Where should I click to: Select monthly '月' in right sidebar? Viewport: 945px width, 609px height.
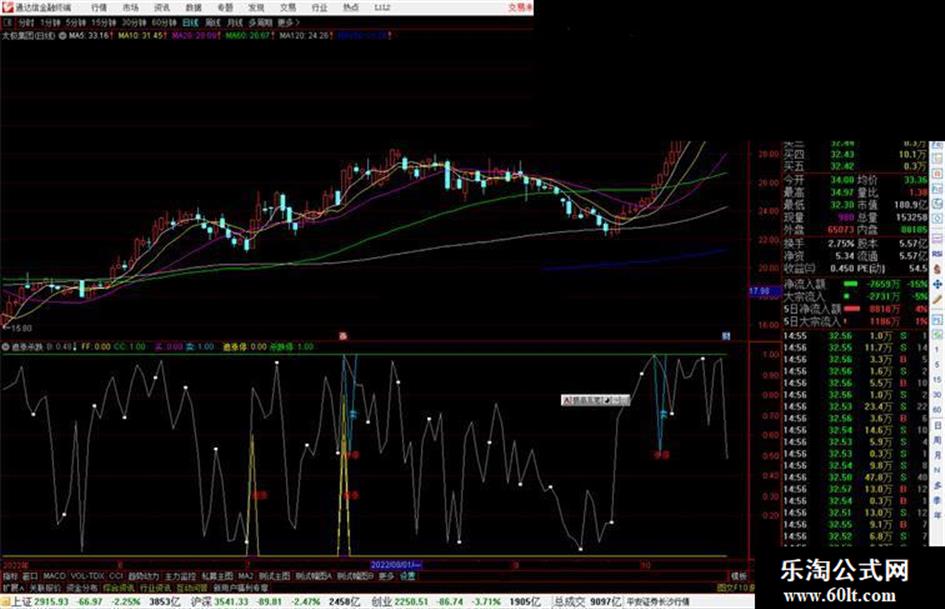pos(937,455)
